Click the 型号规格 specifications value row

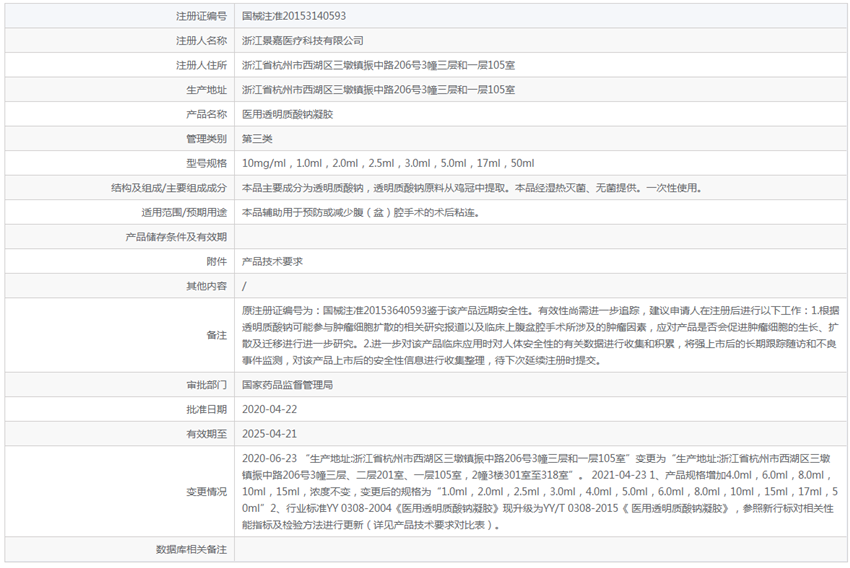point(540,163)
